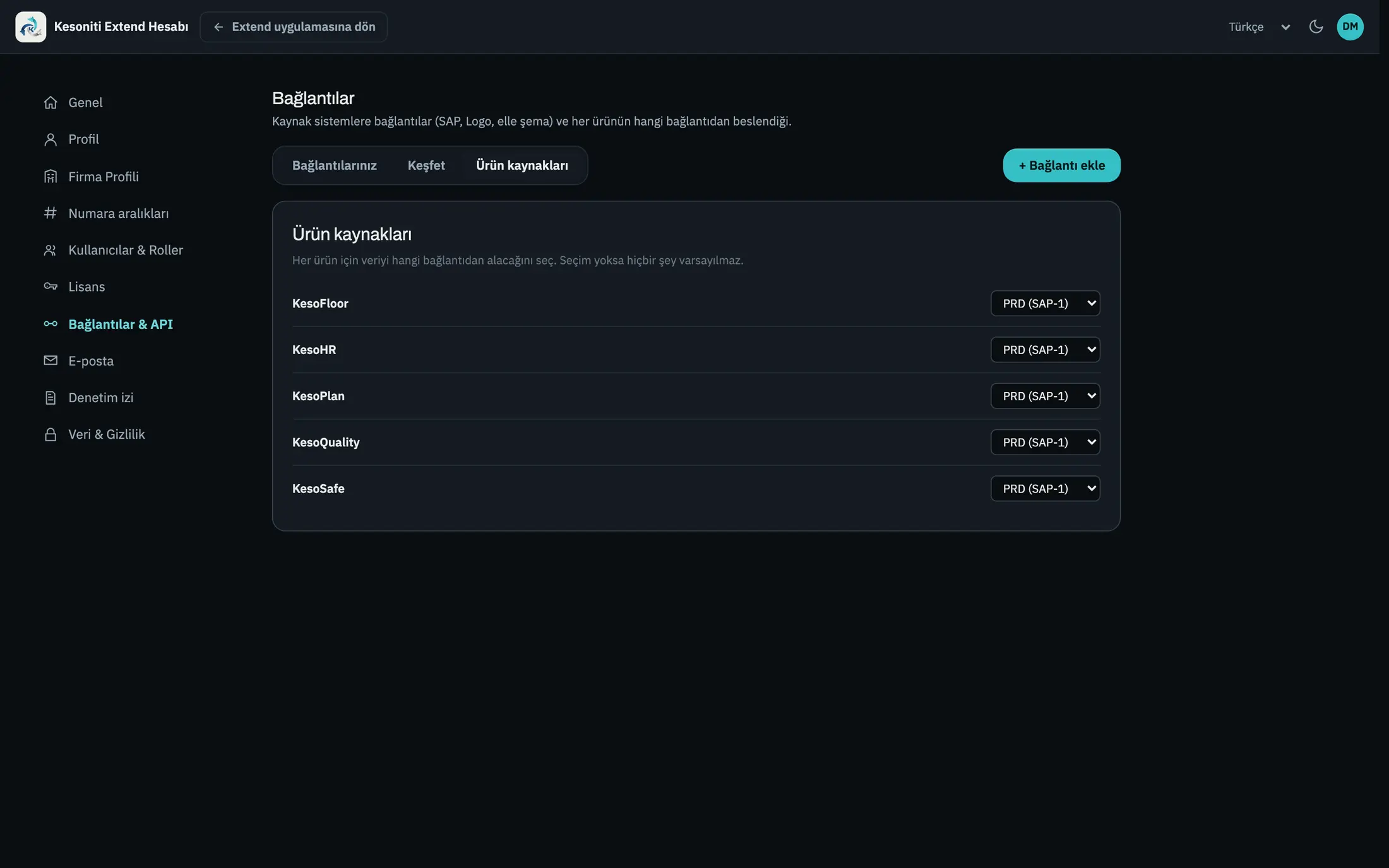
Task: Click the key icon beside Lisans
Action: click(x=51, y=287)
